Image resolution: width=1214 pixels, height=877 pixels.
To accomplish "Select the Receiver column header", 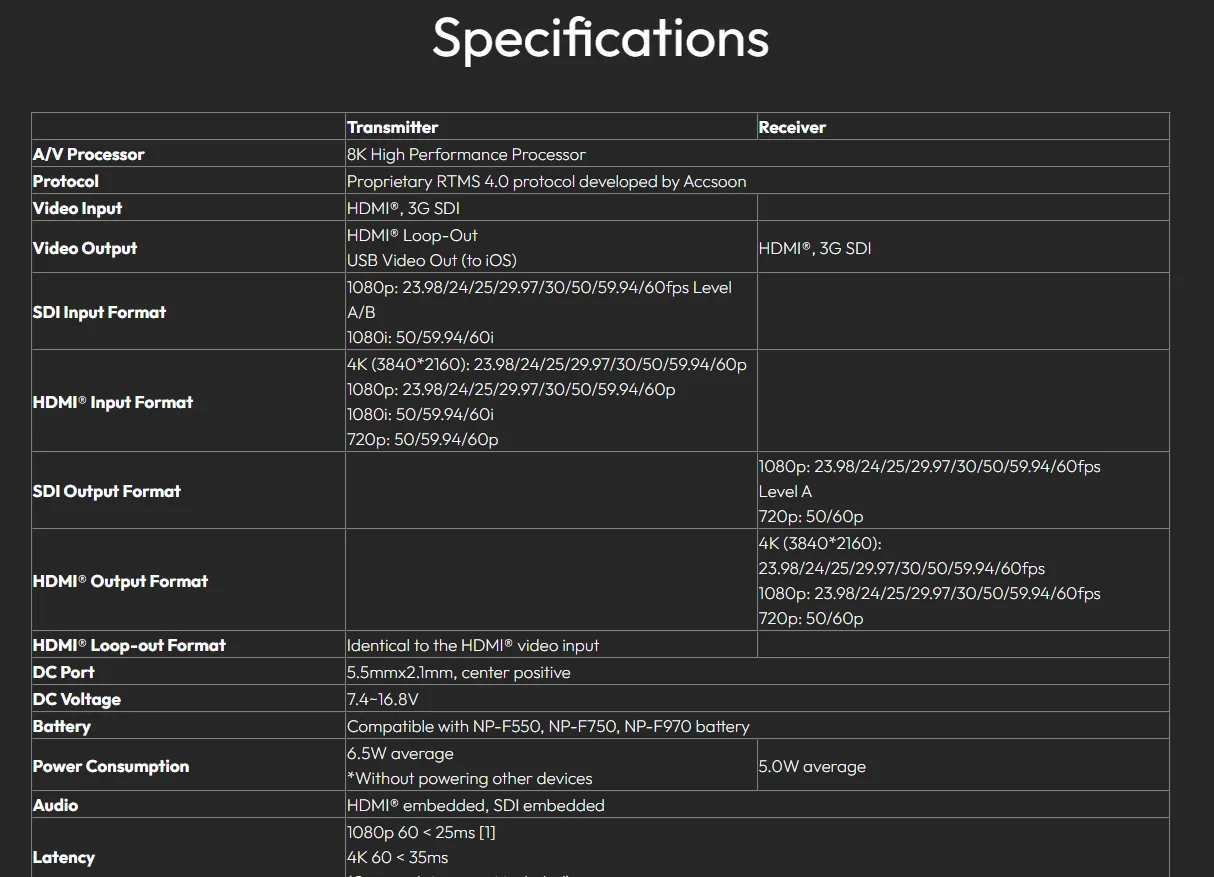I will point(792,127).
